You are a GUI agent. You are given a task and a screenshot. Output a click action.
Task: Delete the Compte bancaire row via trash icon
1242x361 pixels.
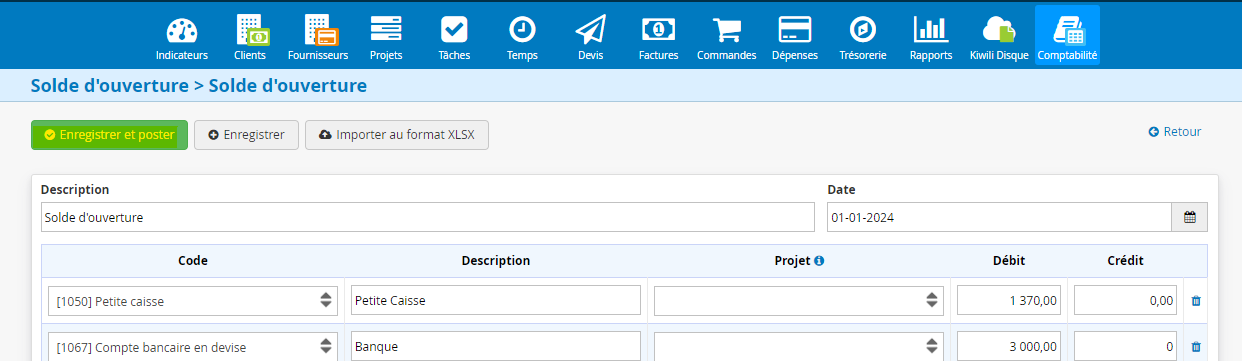(x=1196, y=347)
